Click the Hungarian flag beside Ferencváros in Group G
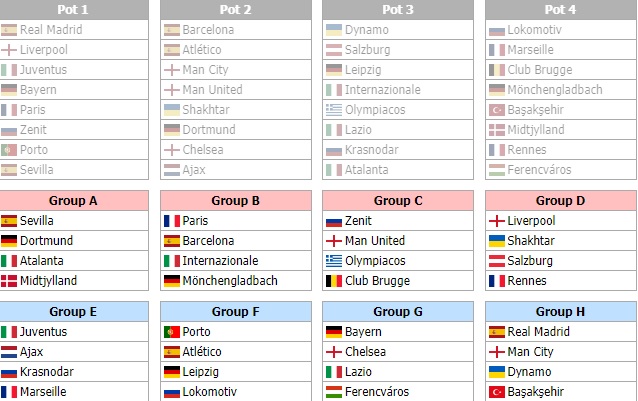This screenshot has height=401, width=638. pyautogui.click(x=334, y=392)
